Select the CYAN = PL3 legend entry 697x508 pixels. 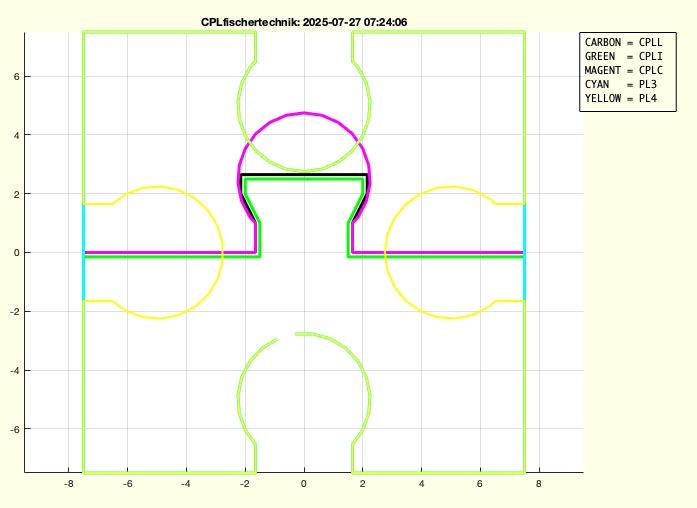(x=623, y=85)
